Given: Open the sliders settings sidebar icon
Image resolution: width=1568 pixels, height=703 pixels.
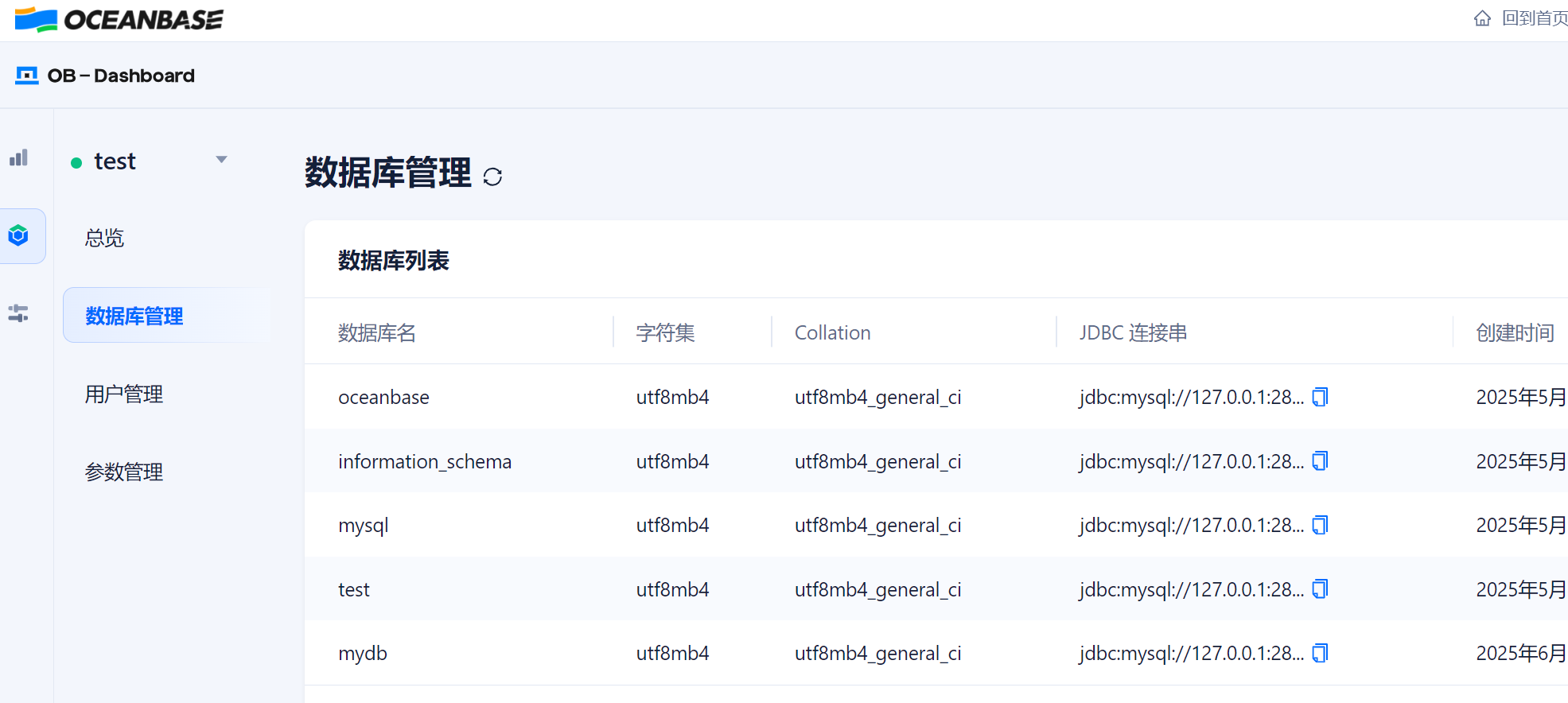Looking at the screenshot, I should pyautogui.click(x=18, y=313).
